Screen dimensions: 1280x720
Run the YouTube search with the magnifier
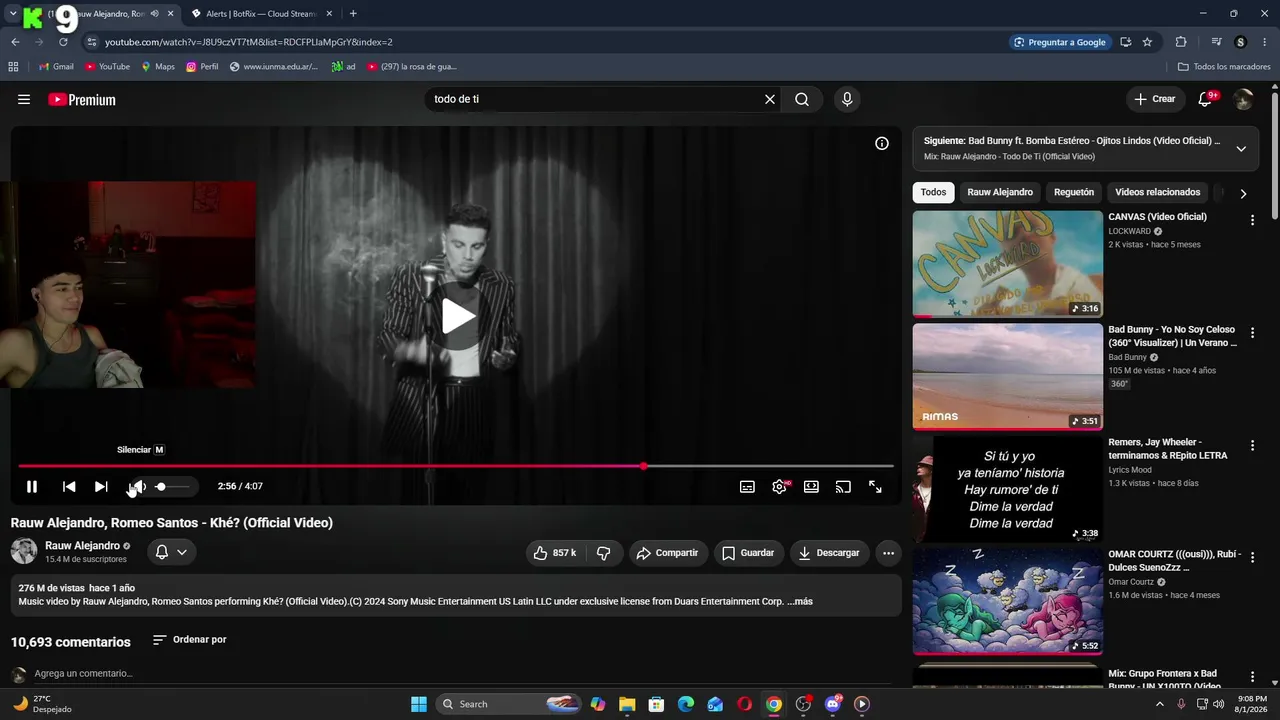802,99
